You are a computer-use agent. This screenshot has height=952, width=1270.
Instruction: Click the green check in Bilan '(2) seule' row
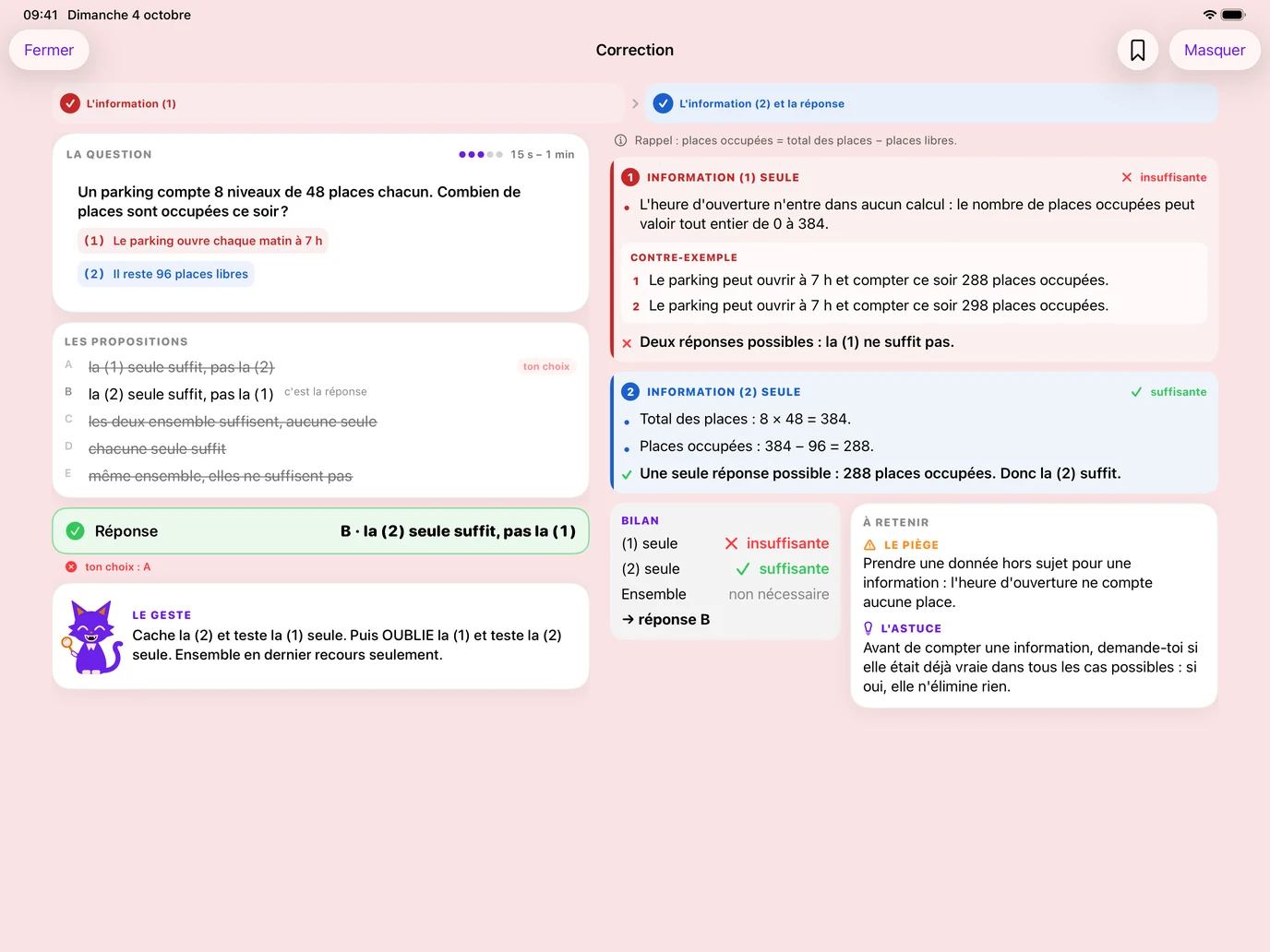pos(743,569)
